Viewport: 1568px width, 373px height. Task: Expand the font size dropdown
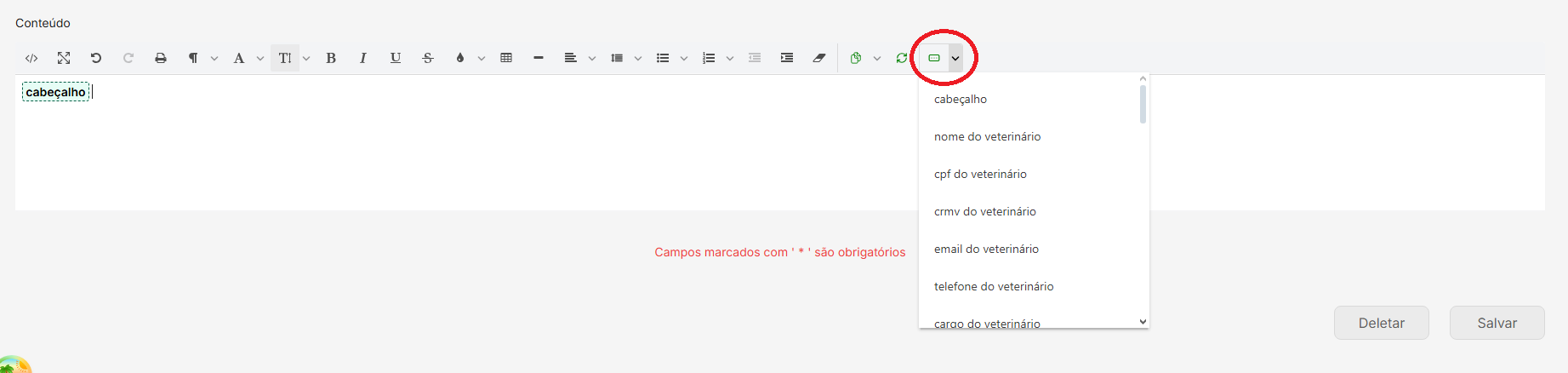tap(306, 59)
